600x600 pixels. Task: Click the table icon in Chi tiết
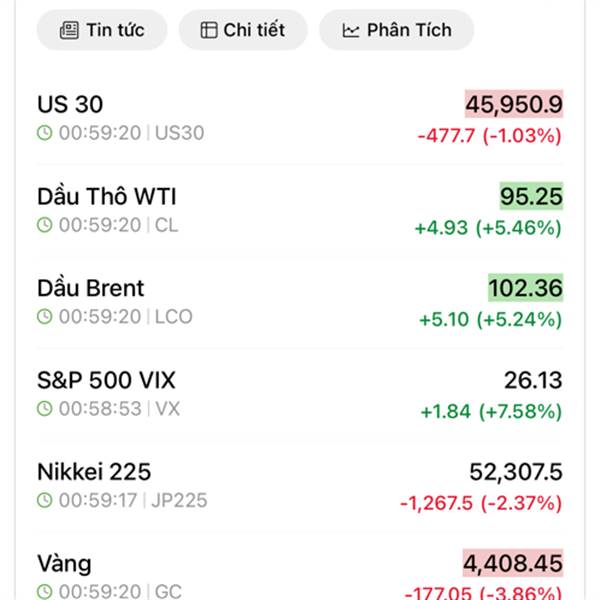pyautogui.click(x=208, y=30)
